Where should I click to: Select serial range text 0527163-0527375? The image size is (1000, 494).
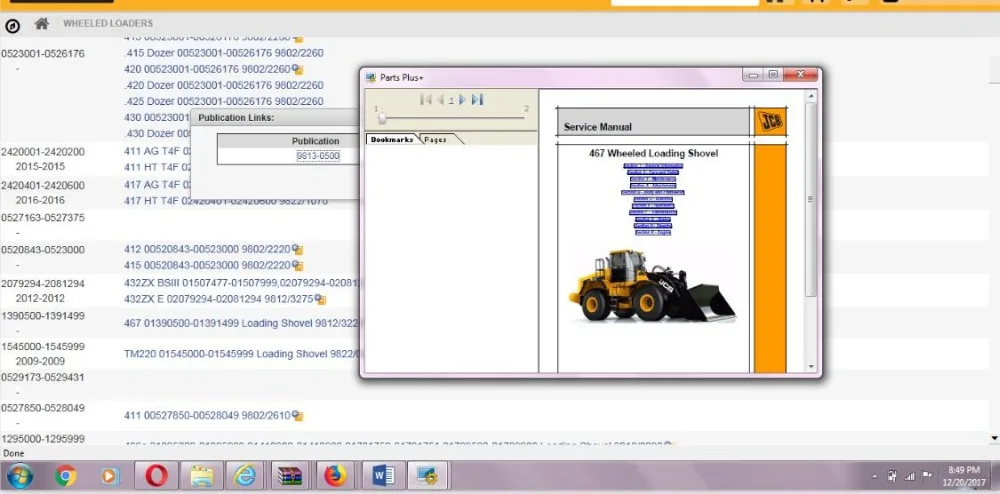[43, 217]
